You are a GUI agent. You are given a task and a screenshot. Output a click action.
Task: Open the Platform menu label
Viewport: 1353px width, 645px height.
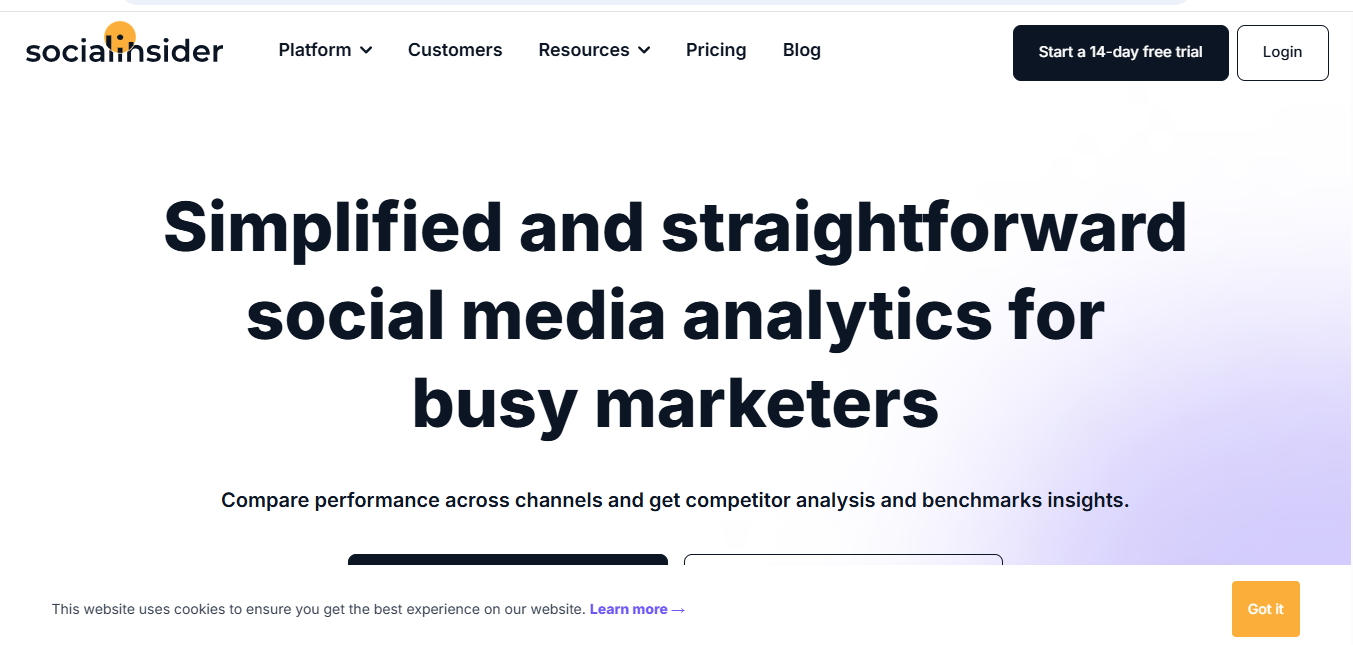315,50
